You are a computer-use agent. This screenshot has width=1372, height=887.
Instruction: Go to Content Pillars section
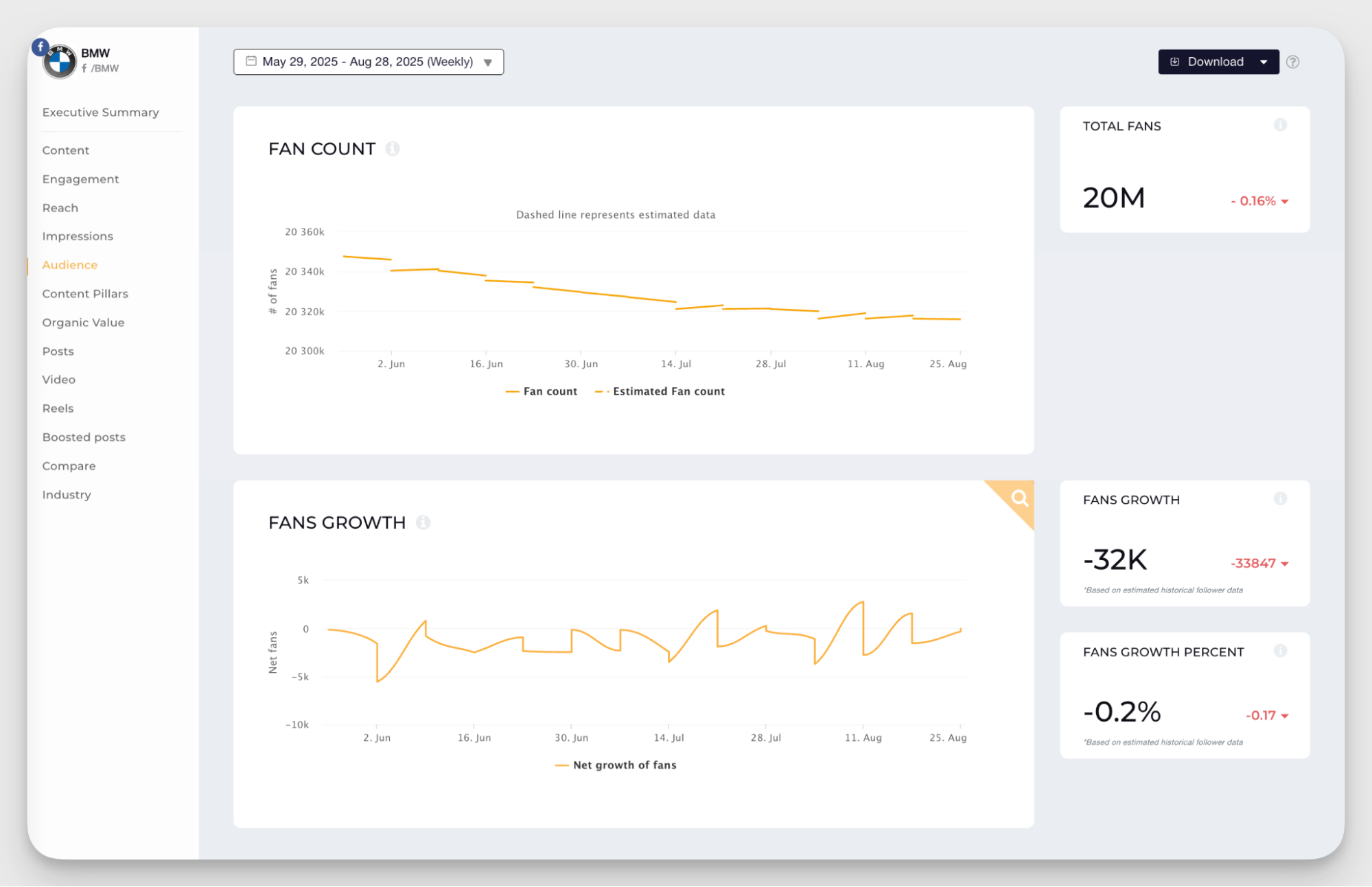pos(85,294)
